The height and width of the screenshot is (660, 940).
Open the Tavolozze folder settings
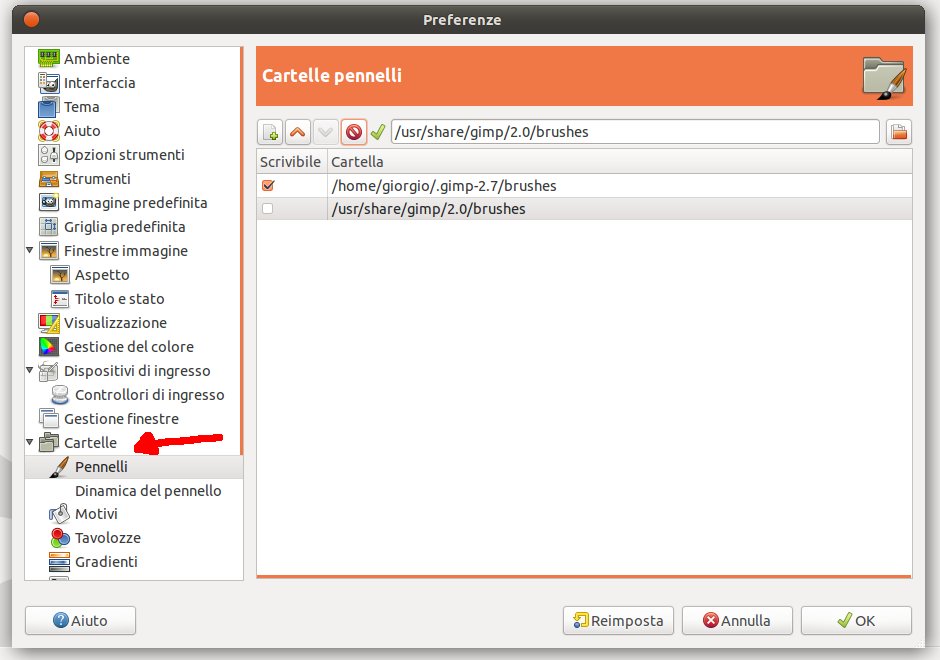108,538
